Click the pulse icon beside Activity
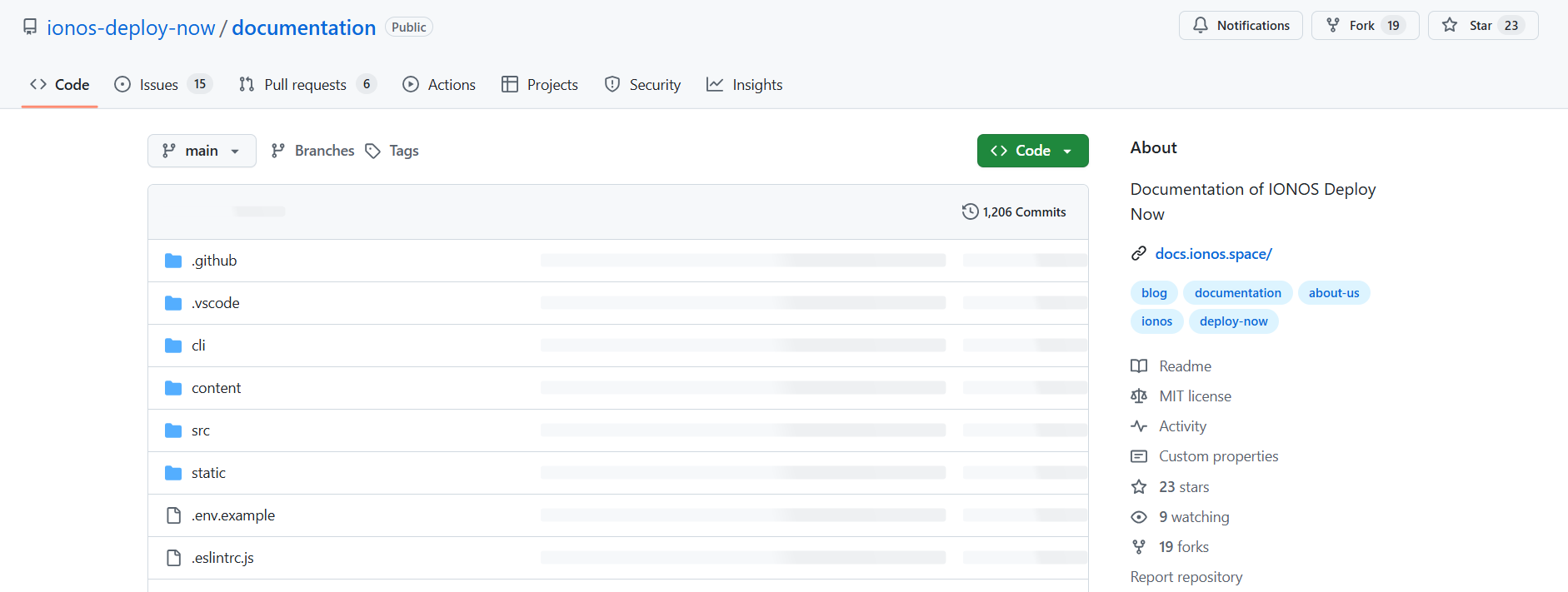Viewport: 1568px width, 592px height. pos(1139,426)
